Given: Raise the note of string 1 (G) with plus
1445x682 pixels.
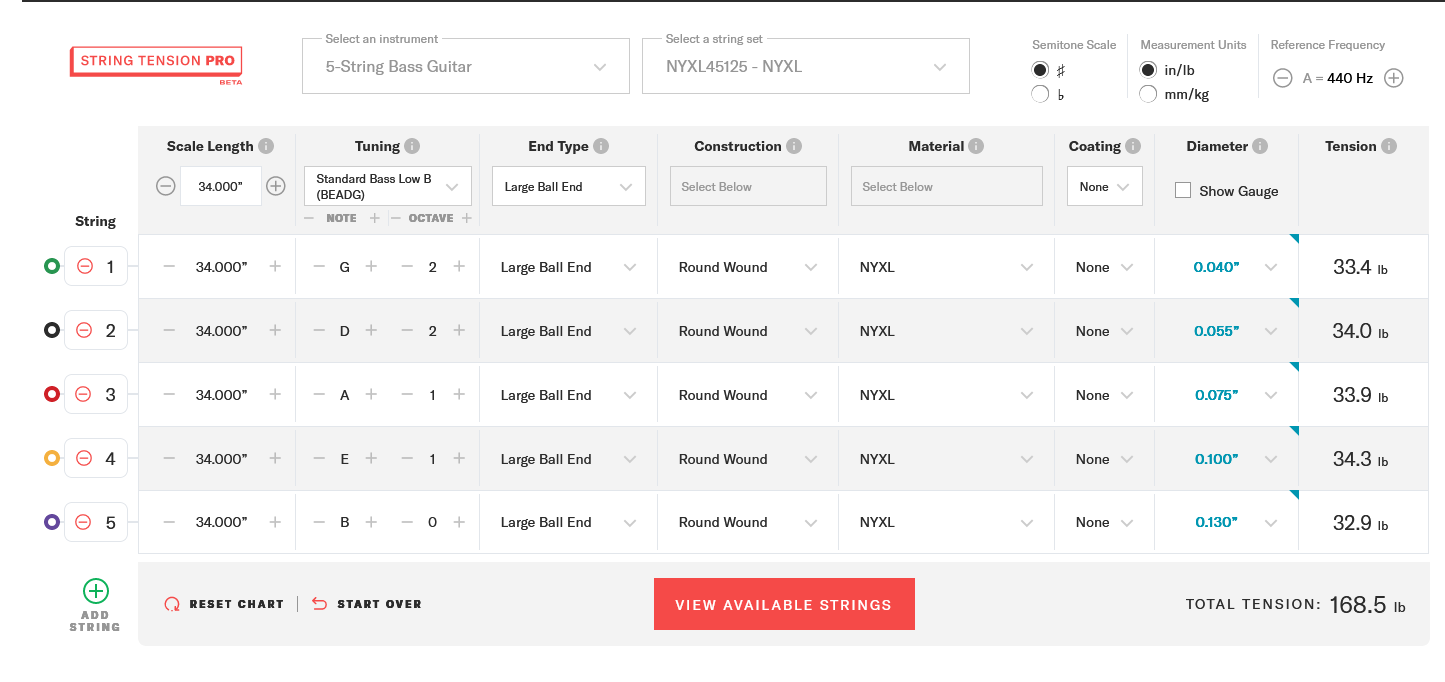Looking at the screenshot, I should [x=371, y=267].
